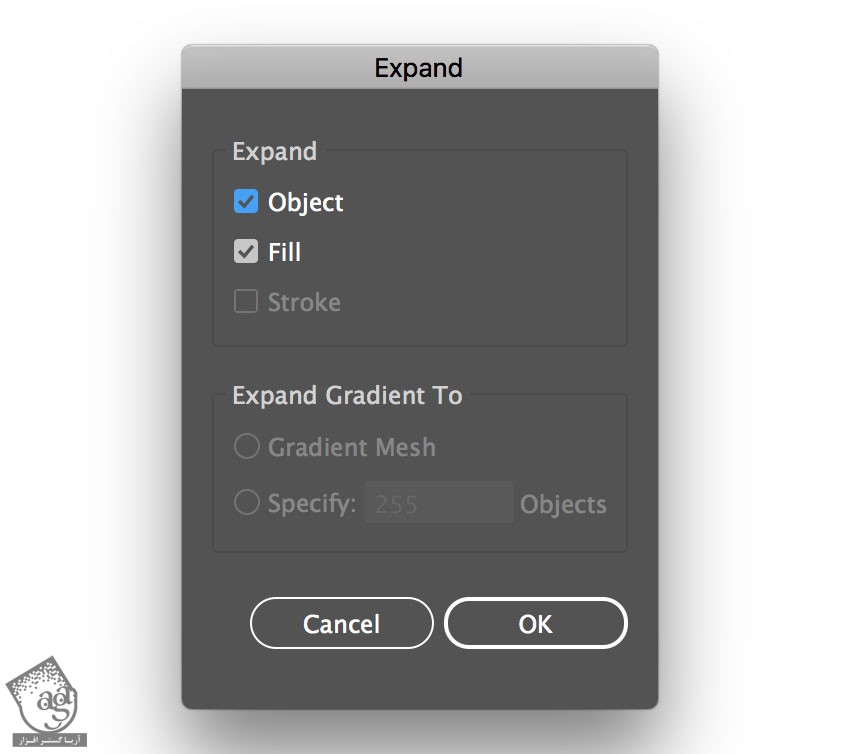The image size is (850, 754).
Task: Click the 'Expand Gradient To' section heading
Action: [x=347, y=396]
